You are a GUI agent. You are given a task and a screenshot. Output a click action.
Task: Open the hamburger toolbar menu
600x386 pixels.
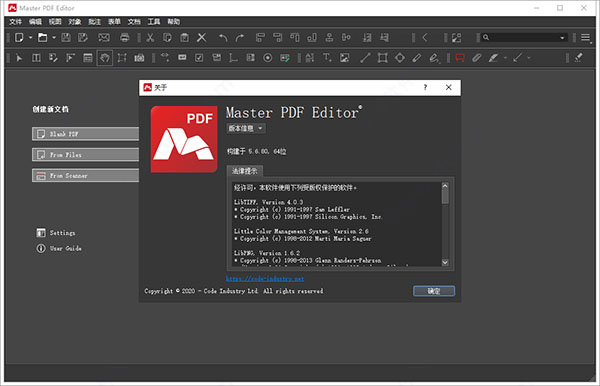[585, 37]
